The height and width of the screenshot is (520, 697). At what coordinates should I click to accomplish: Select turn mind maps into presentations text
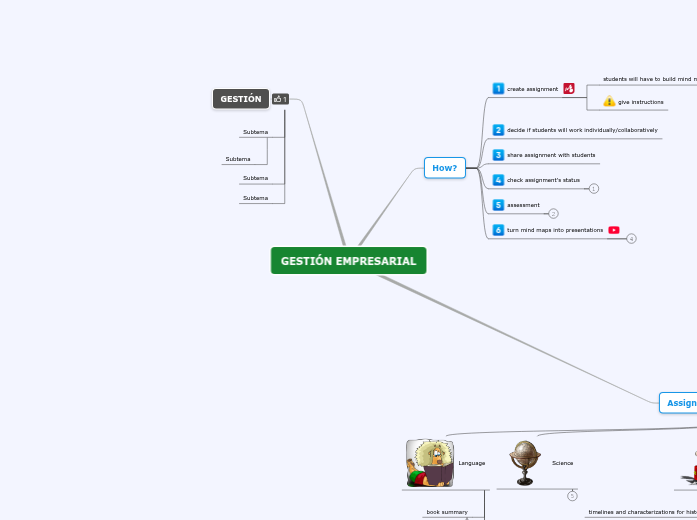pos(555,230)
